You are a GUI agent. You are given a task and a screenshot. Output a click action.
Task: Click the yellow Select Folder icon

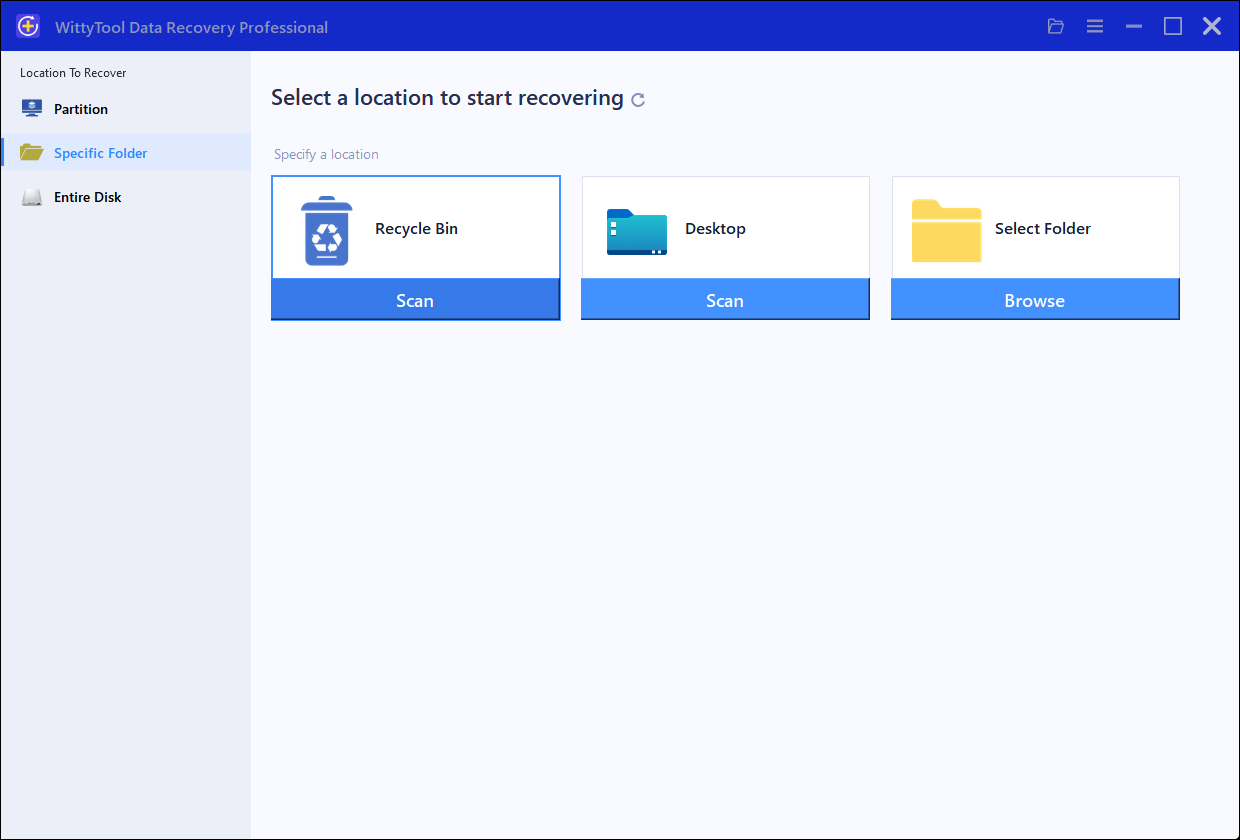(946, 230)
